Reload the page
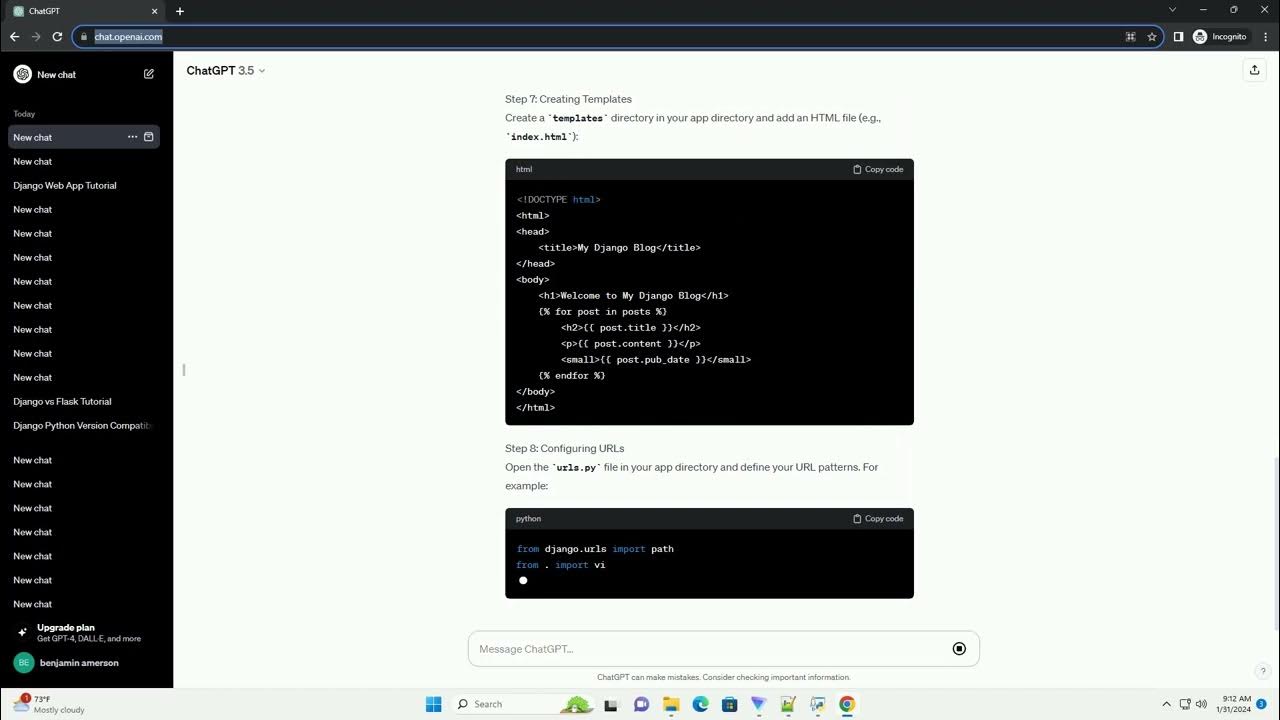Screen dimensions: 1280x720 [x=57, y=36]
